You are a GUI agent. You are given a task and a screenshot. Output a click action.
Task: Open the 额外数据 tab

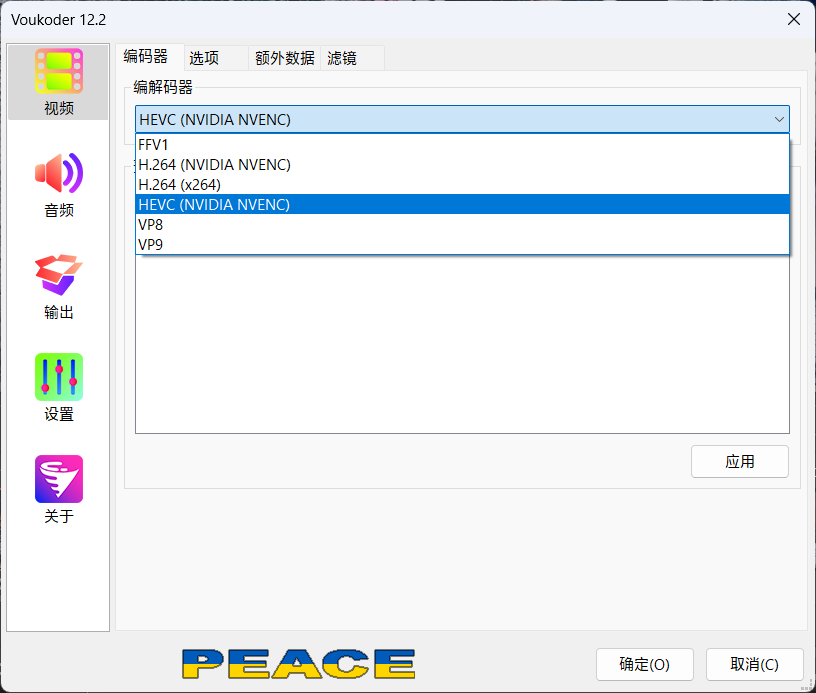point(284,58)
